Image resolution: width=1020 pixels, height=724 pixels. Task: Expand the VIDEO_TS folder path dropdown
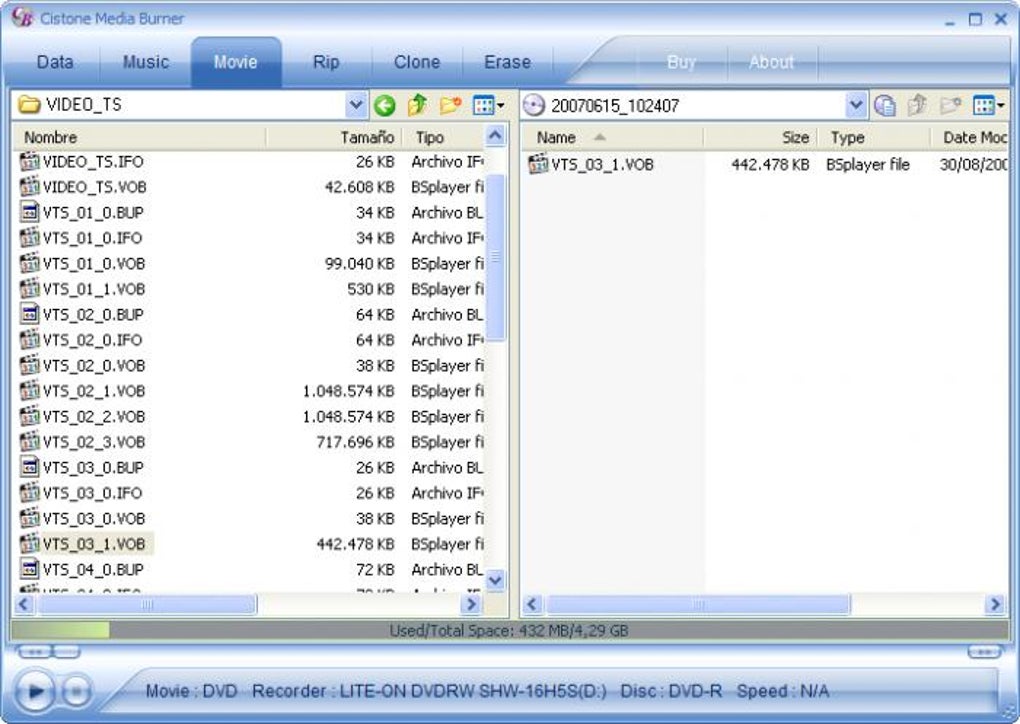pos(355,104)
